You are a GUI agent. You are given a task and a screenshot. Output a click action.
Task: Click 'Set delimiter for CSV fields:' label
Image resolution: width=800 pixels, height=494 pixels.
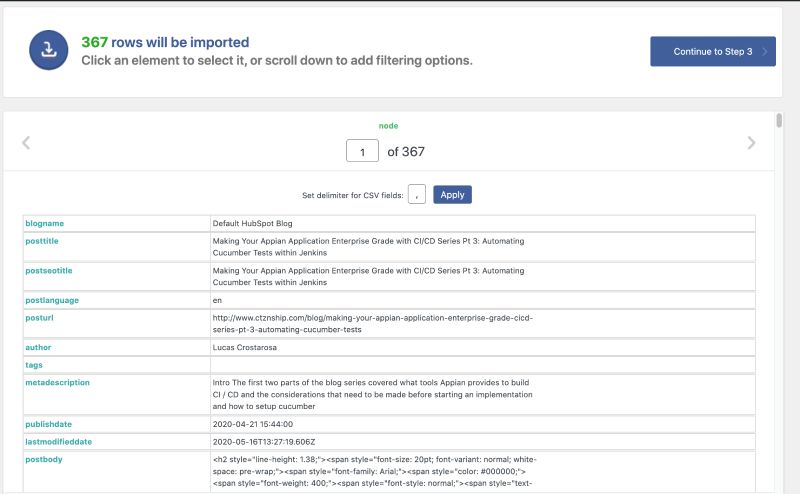click(353, 195)
